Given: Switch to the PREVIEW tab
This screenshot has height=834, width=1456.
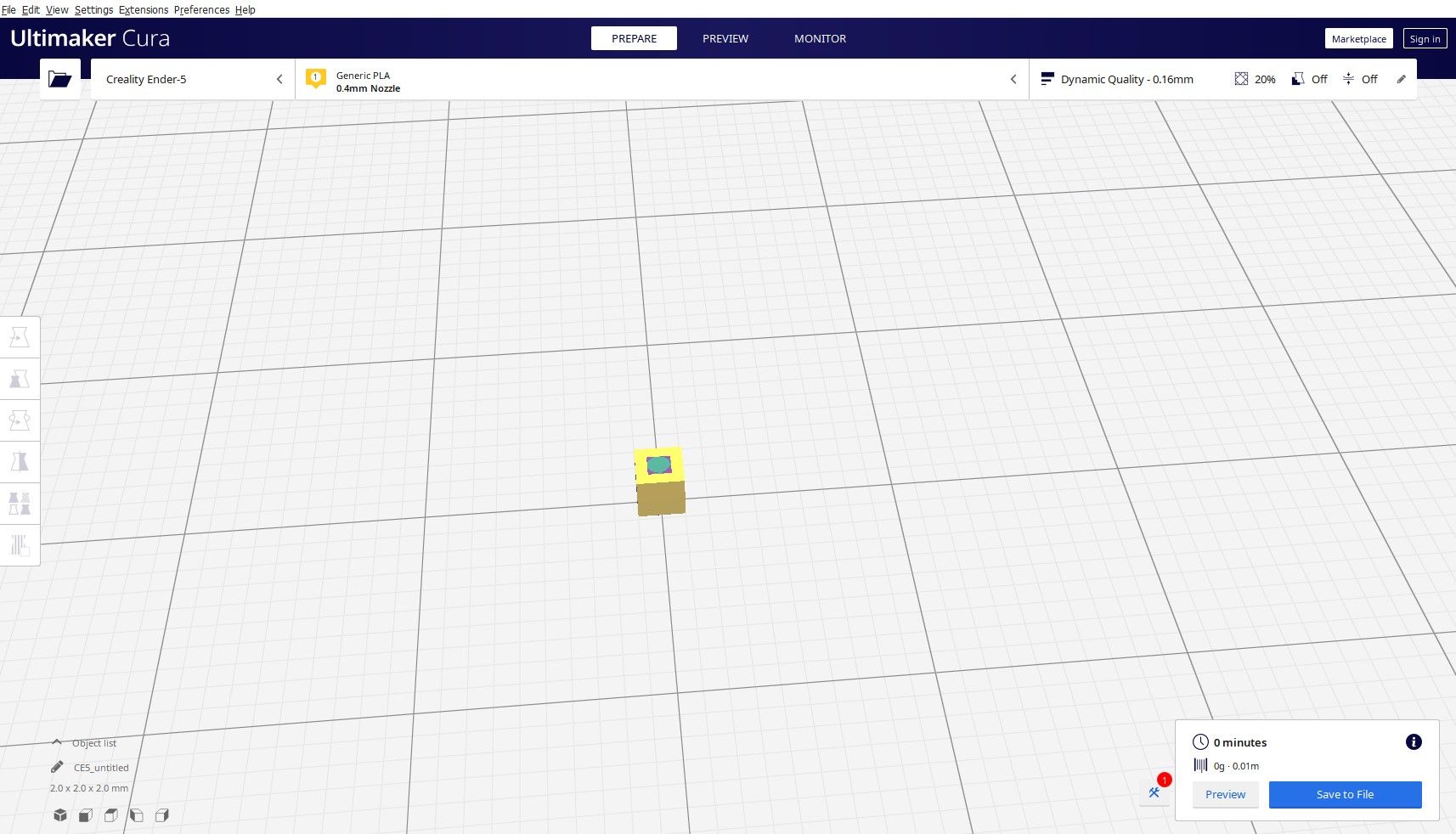Looking at the screenshot, I should pyautogui.click(x=725, y=38).
